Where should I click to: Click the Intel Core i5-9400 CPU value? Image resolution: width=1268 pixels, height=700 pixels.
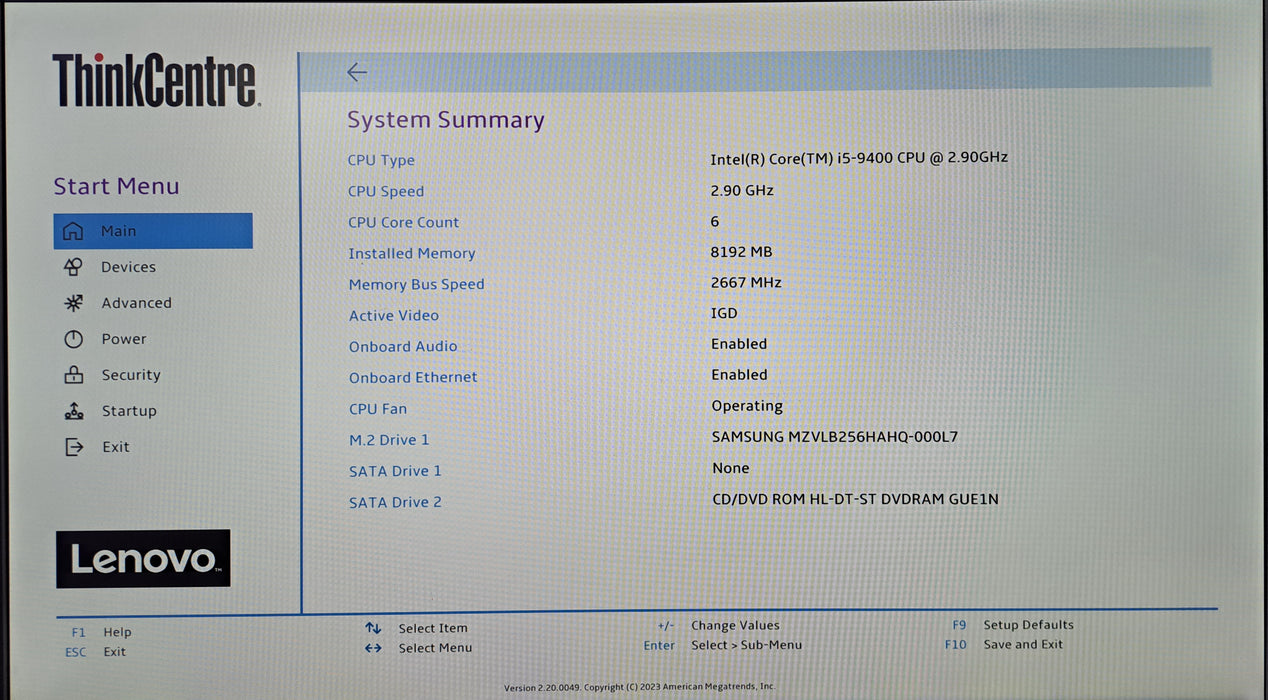click(x=859, y=158)
